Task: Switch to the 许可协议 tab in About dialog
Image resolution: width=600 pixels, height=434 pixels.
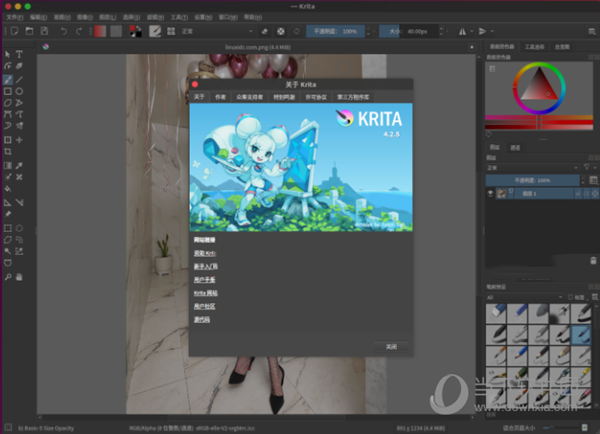Action: tap(316, 97)
